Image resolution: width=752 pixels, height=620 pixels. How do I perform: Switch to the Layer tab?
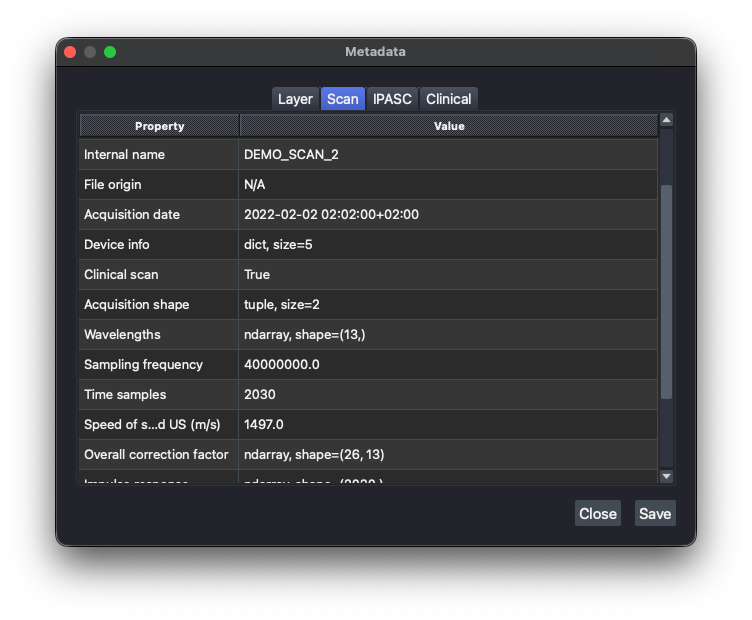coord(295,99)
